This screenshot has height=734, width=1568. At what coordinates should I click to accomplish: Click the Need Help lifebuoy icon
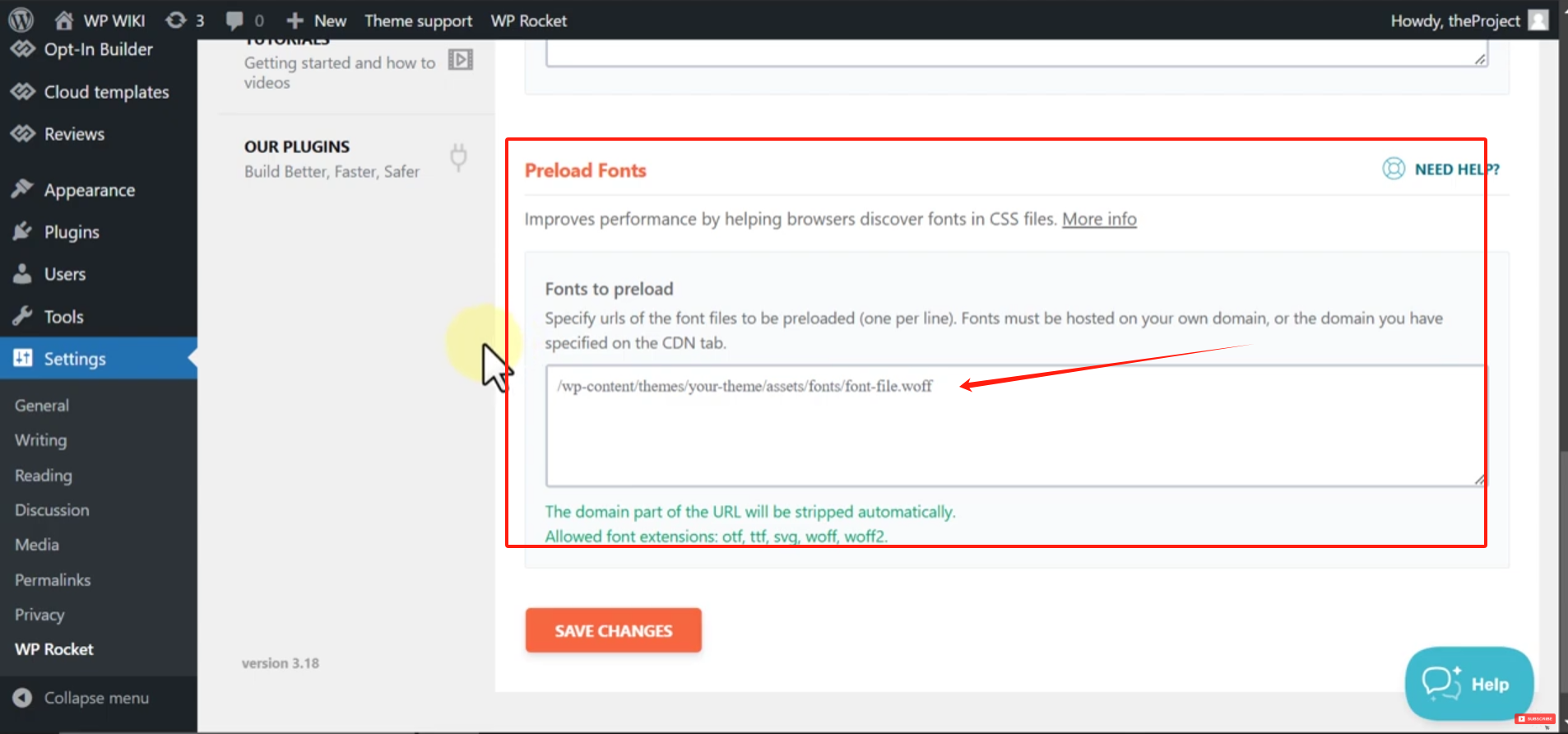[x=1394, y=169]
